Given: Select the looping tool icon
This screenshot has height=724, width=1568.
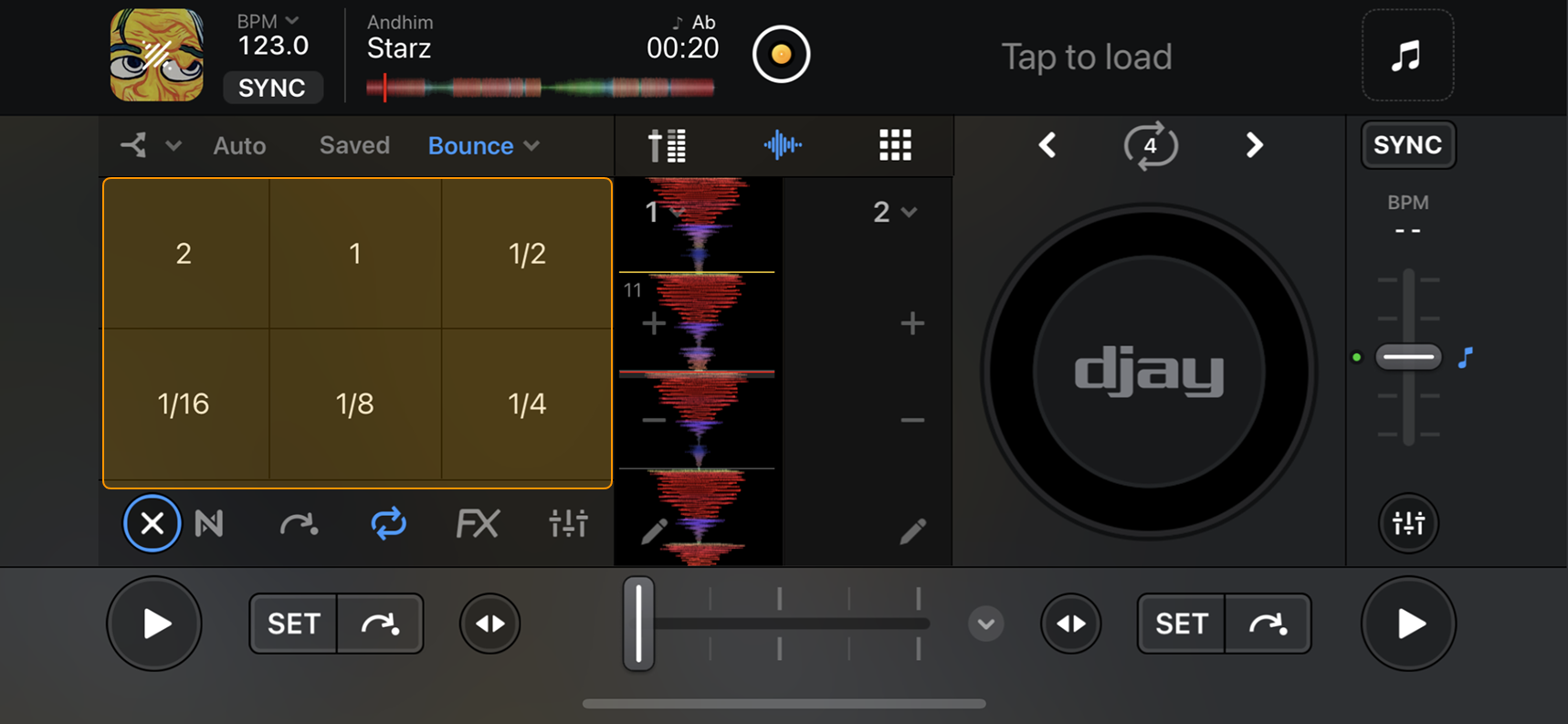Looking at the screenshot, I should (388, 524).
